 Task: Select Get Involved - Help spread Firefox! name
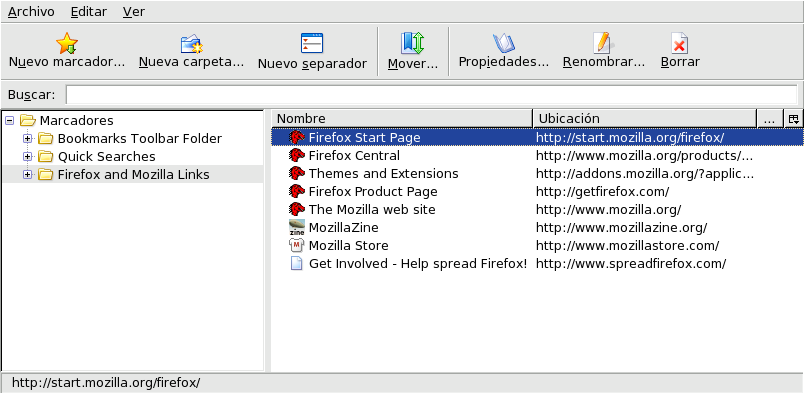(x=418, y=264)
